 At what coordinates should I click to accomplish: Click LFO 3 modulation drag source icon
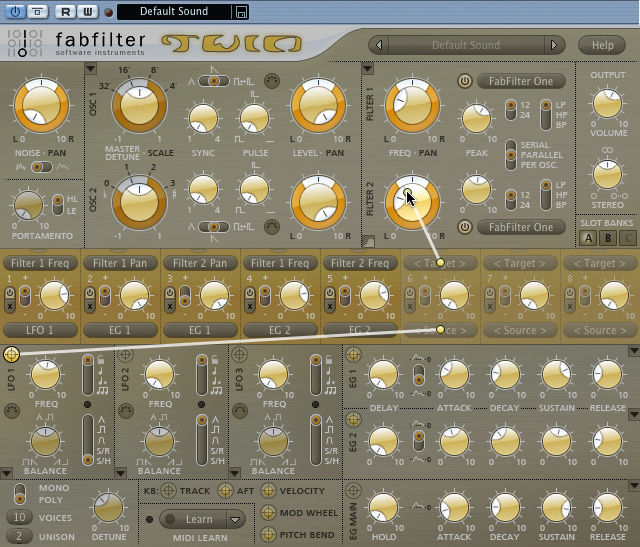coord(240,354)
